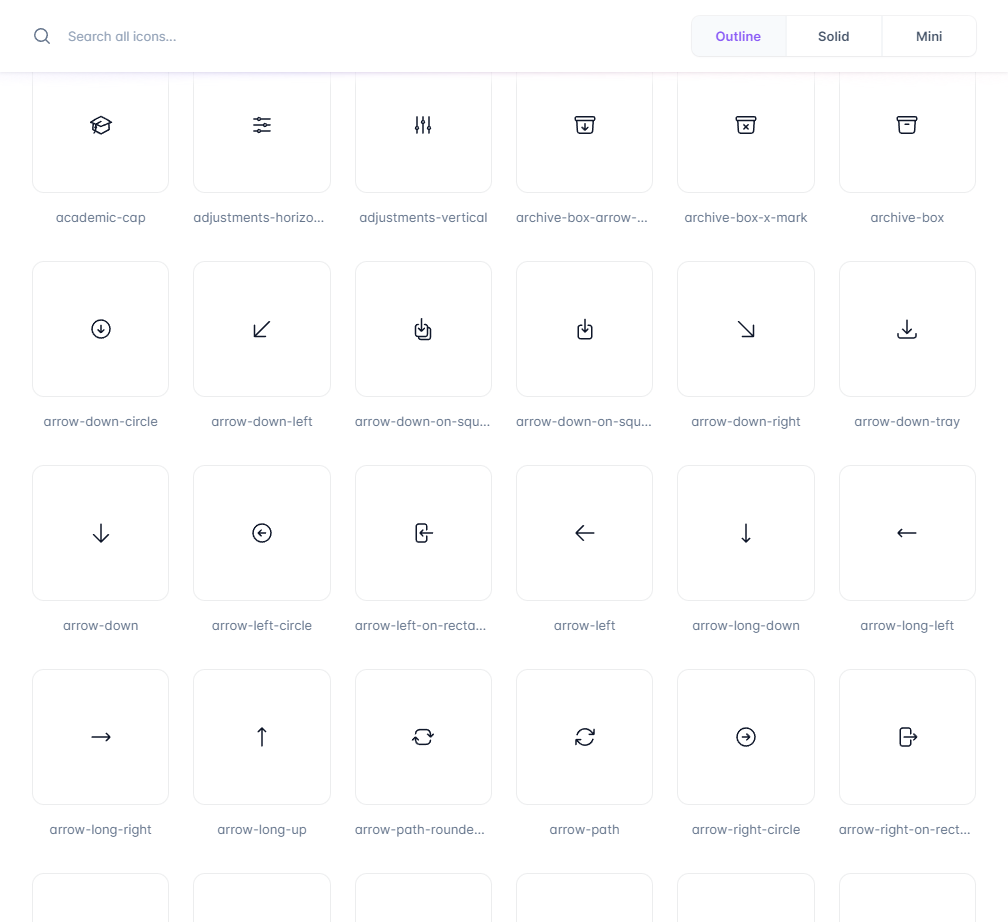Select the arrow-down-right icon
The height and width of the screenshot is (922, 1008).
[745, 329]
